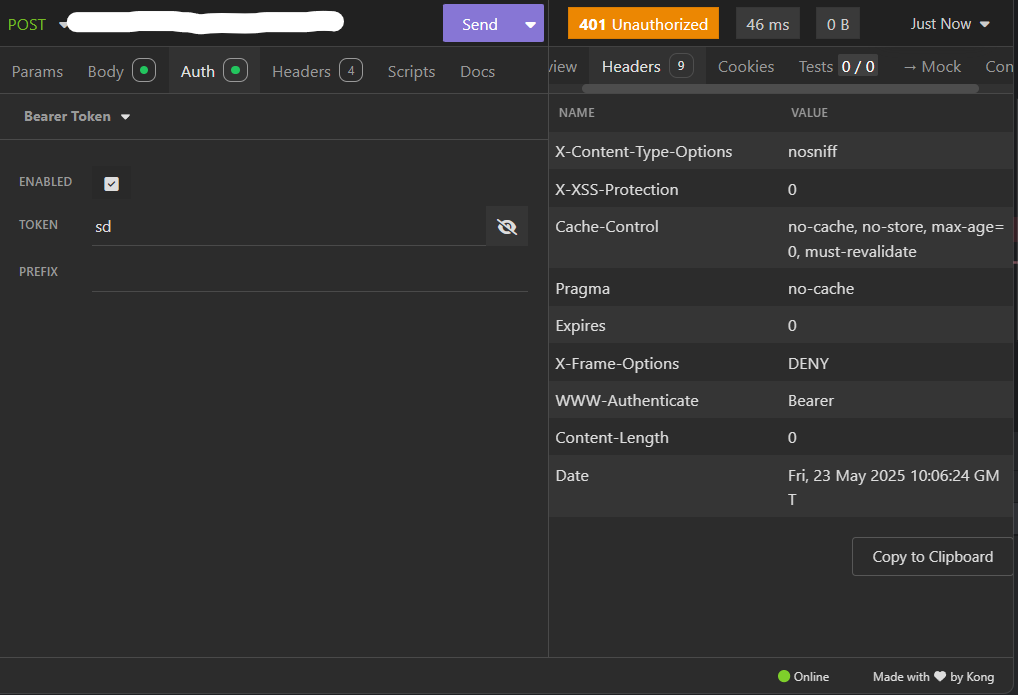This screenshot has width=1018, height=695.
Task: Click the Pragma header name
Action: point(582,288)
